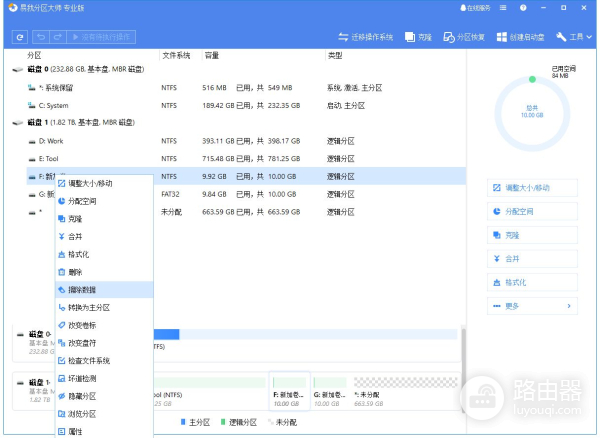600x438 pixels.
Task: Choose 调整大小/移动 in the context menu
Action: [x=104, y=184]
